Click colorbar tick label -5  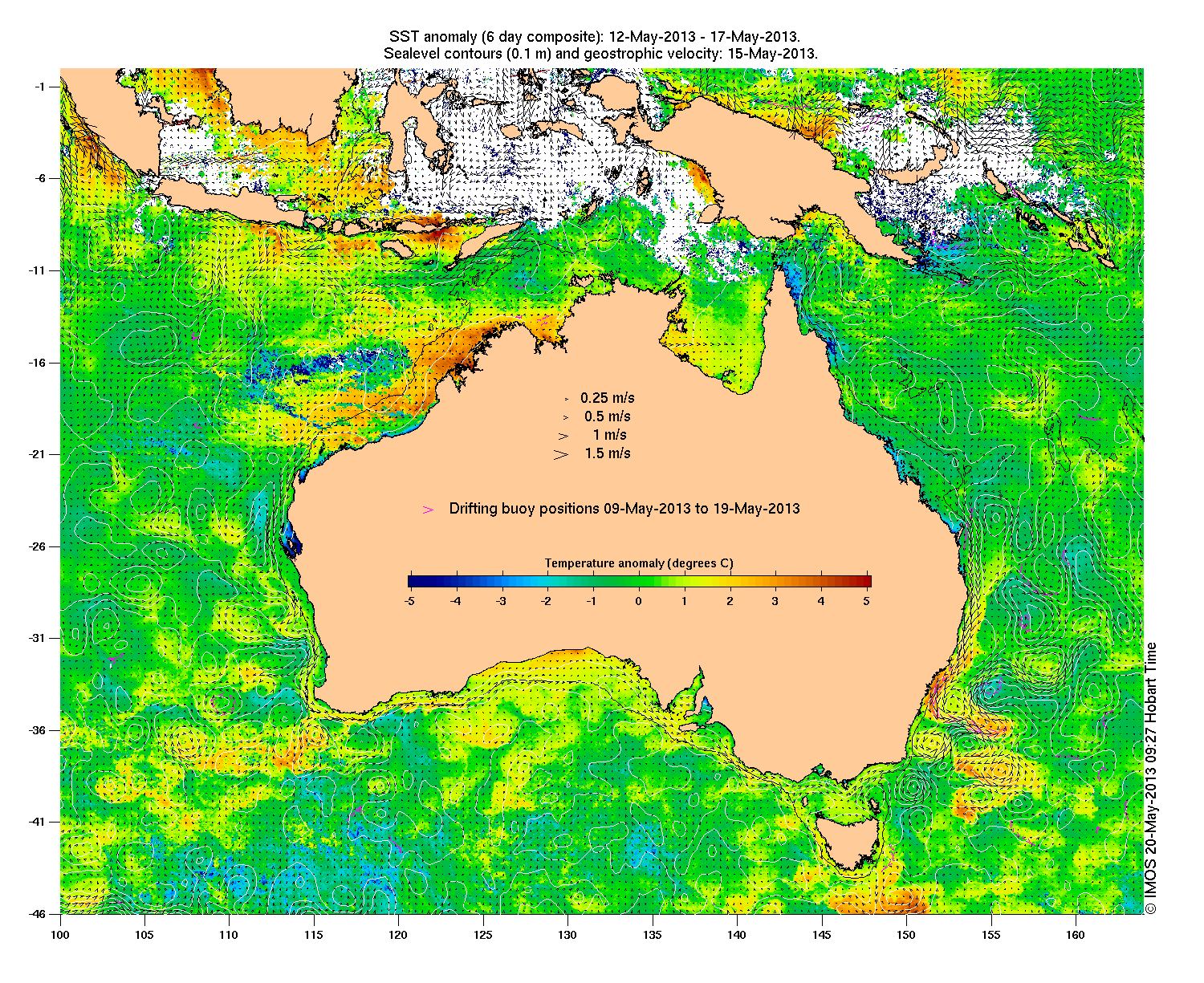(x=409, y=600)
